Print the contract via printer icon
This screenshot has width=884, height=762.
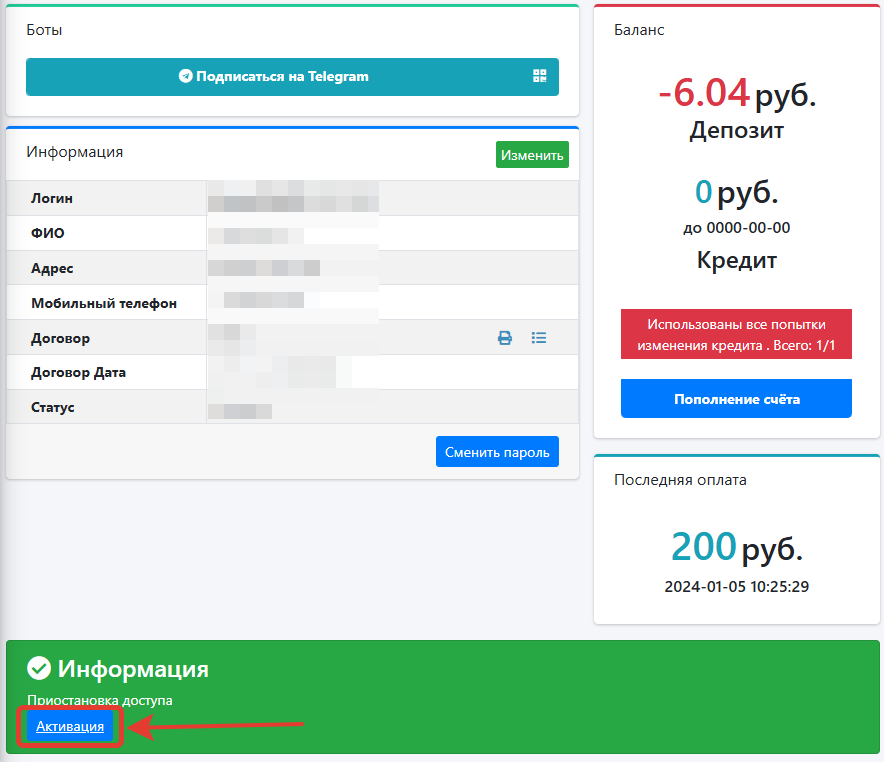[x=505, y=338]
